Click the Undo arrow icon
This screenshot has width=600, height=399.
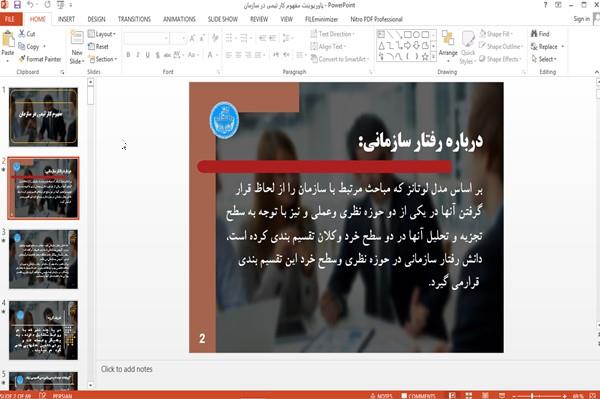tap(31, 5)
